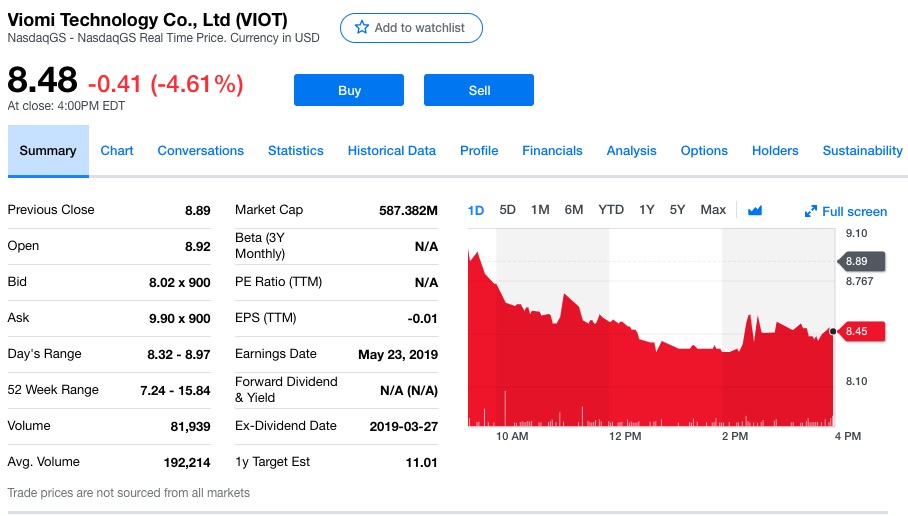Click the Open value 8.92
This screenshot has height=516, width=908.
pyautogui.click(x=197, y=246)
